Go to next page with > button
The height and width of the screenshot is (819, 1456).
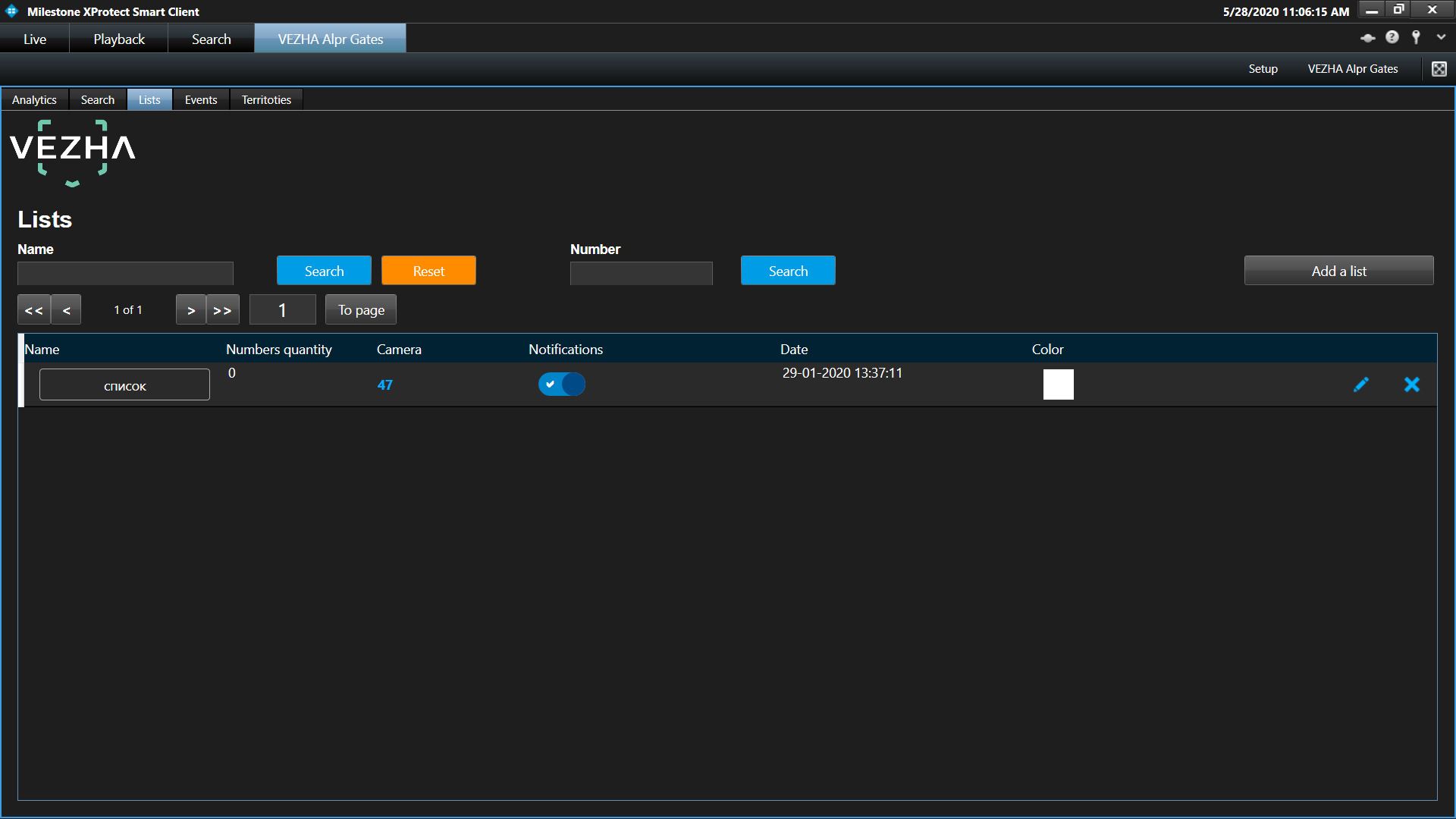pyautogui.click(x=191, y=309)
